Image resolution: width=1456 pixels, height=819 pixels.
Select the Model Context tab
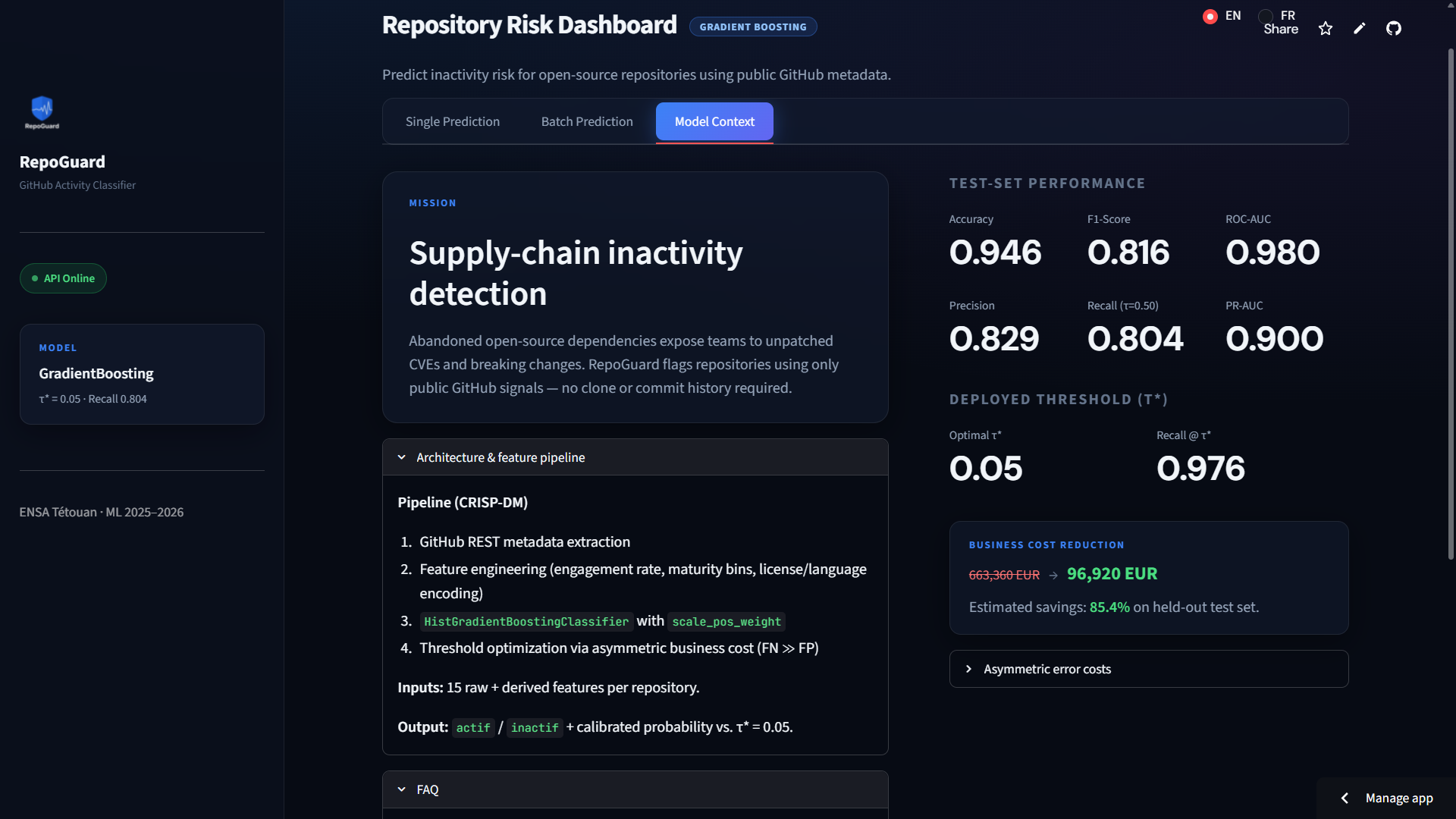[714, 121]
